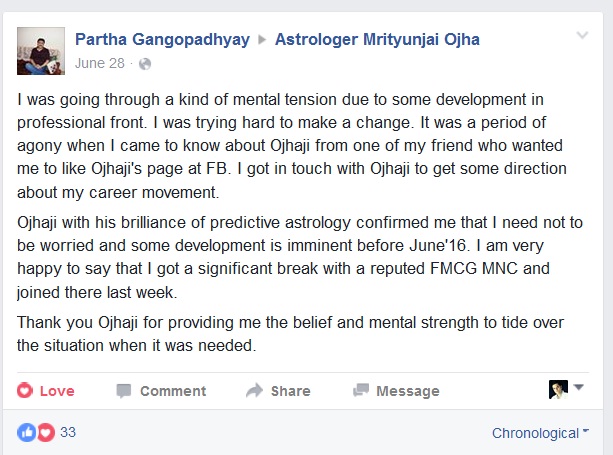Expand the post-as identity selector arrow

click(x=579, y=387)
